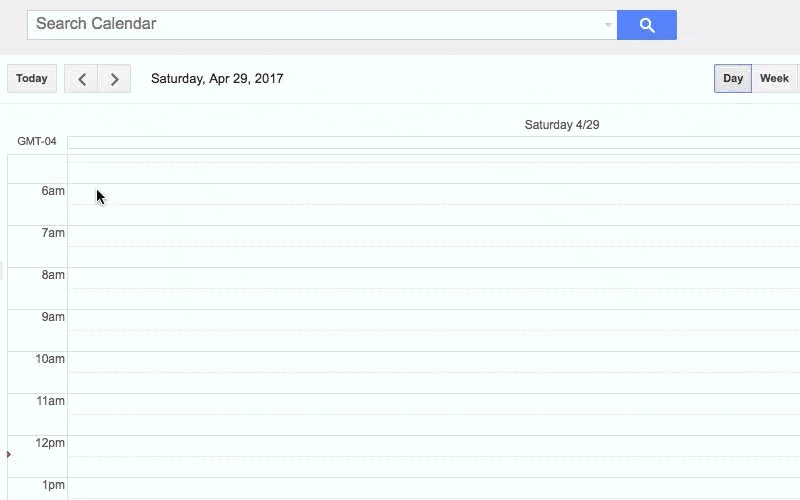Add an event at 9am
Image resolution: width=800 pixels, height=500 pixels.
pos(433,320)
